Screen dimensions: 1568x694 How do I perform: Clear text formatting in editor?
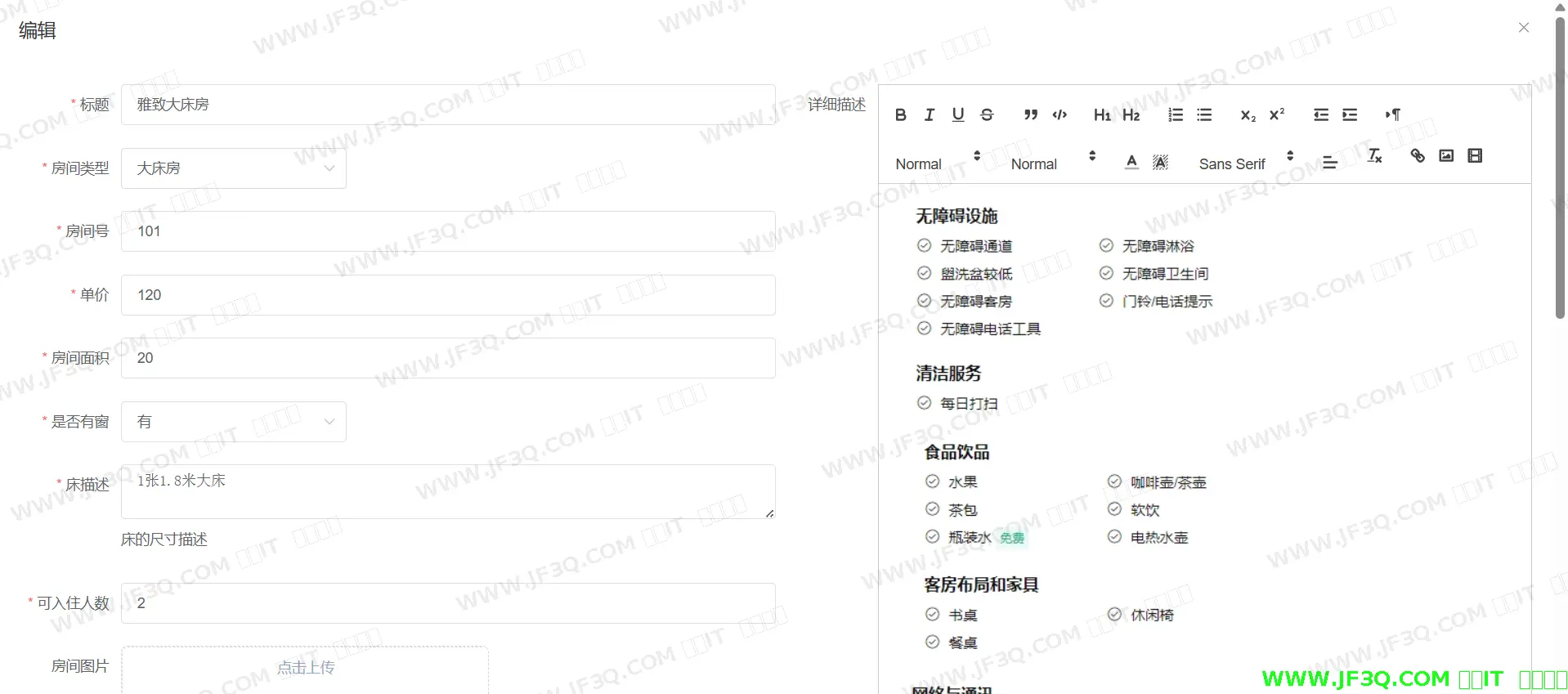(x=1374, y=156)
